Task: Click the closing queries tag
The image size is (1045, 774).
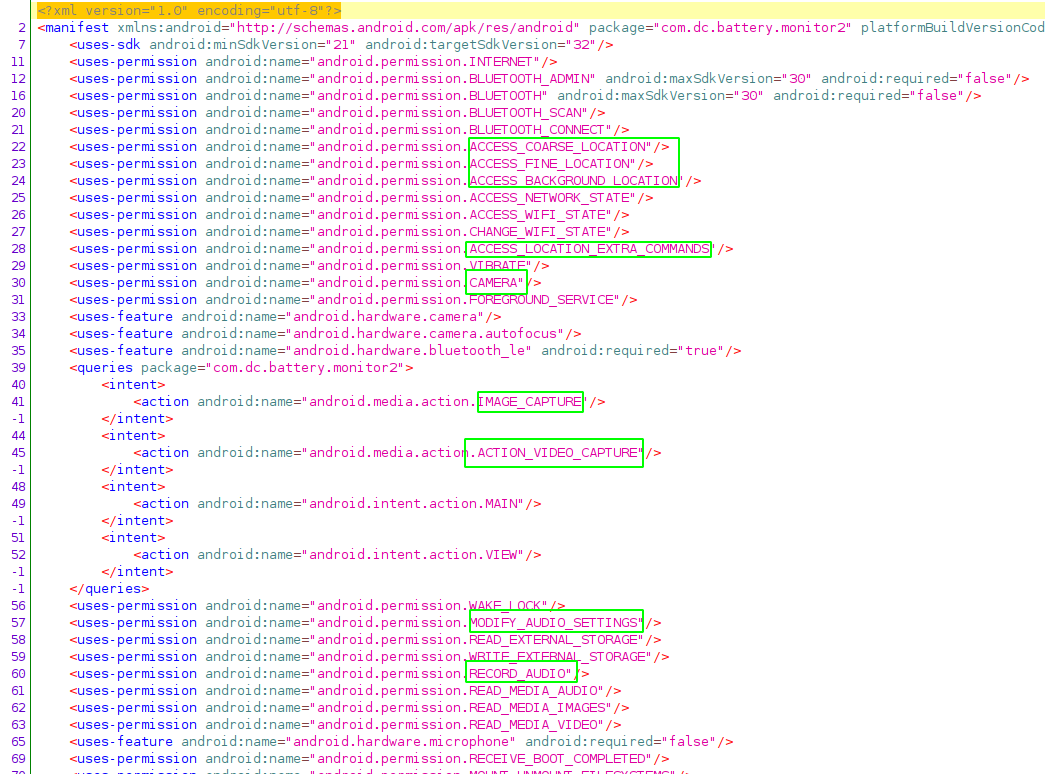Action: [x=109, y=589]
